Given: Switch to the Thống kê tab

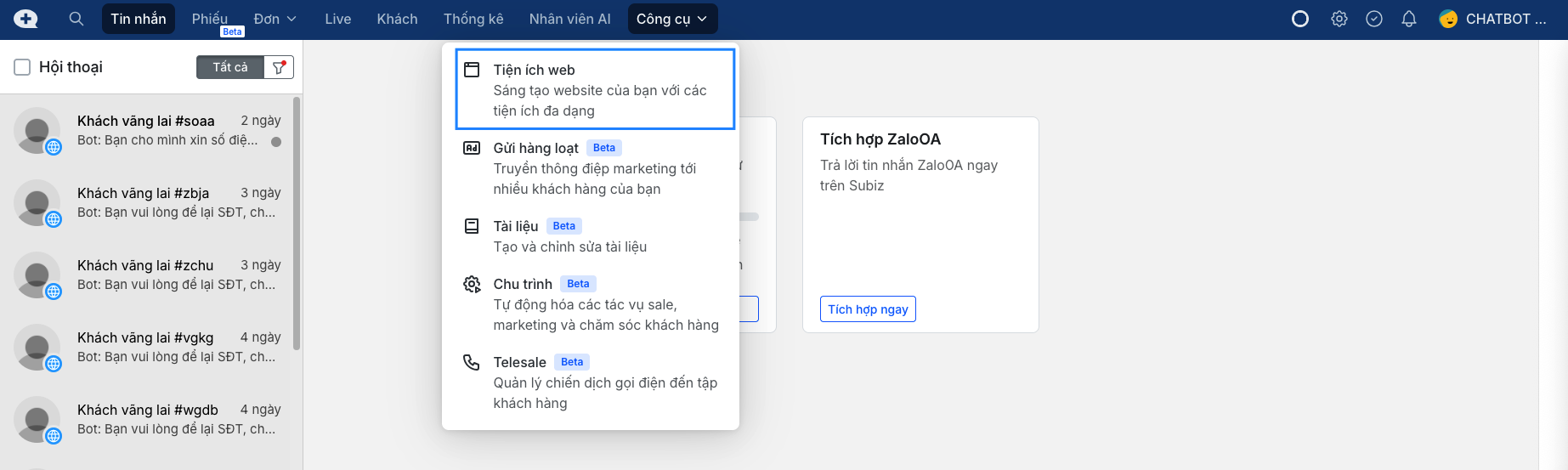Looking at the screenshot, I should click(473, 19).
